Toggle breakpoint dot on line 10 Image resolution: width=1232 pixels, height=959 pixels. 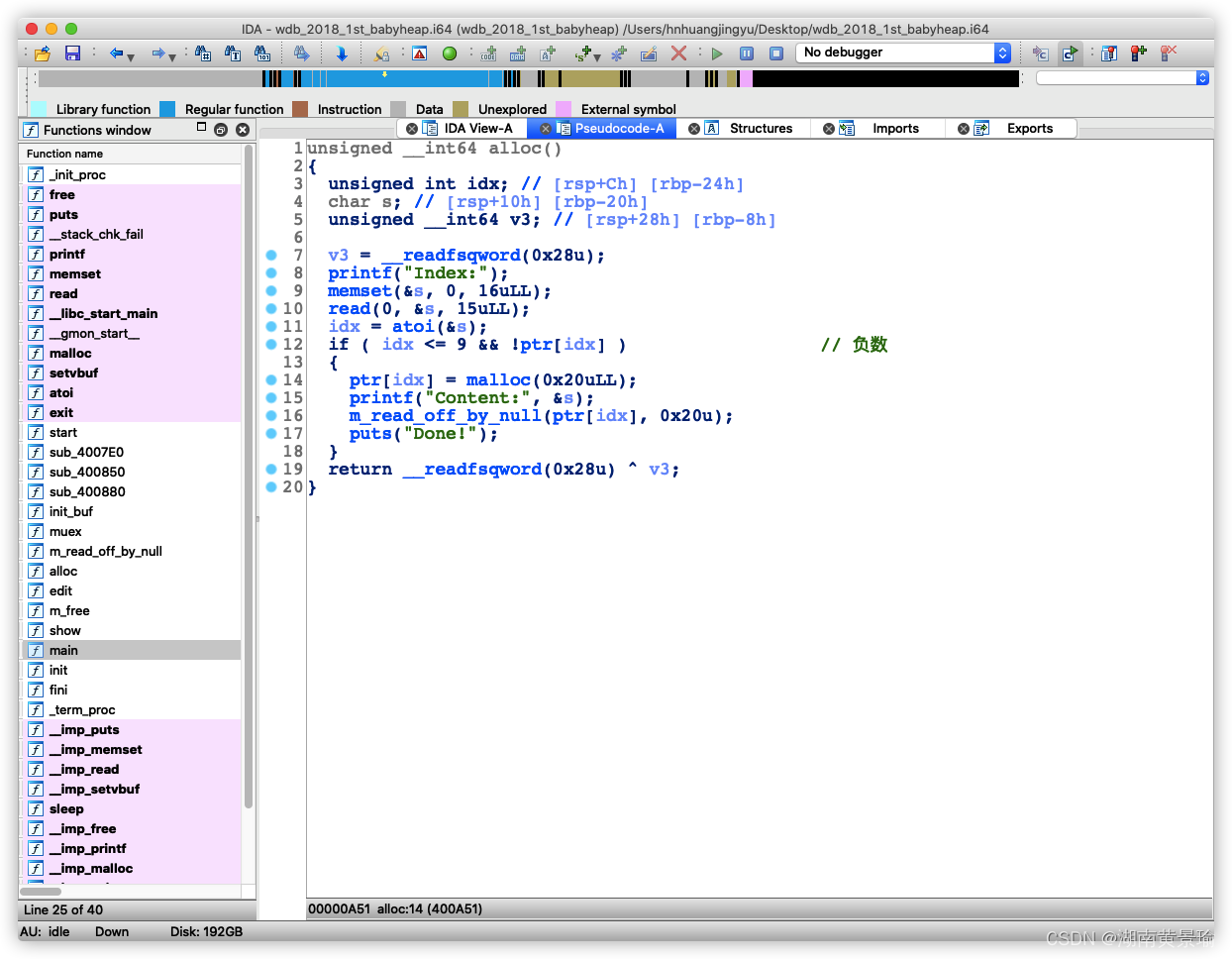point(271,309)
